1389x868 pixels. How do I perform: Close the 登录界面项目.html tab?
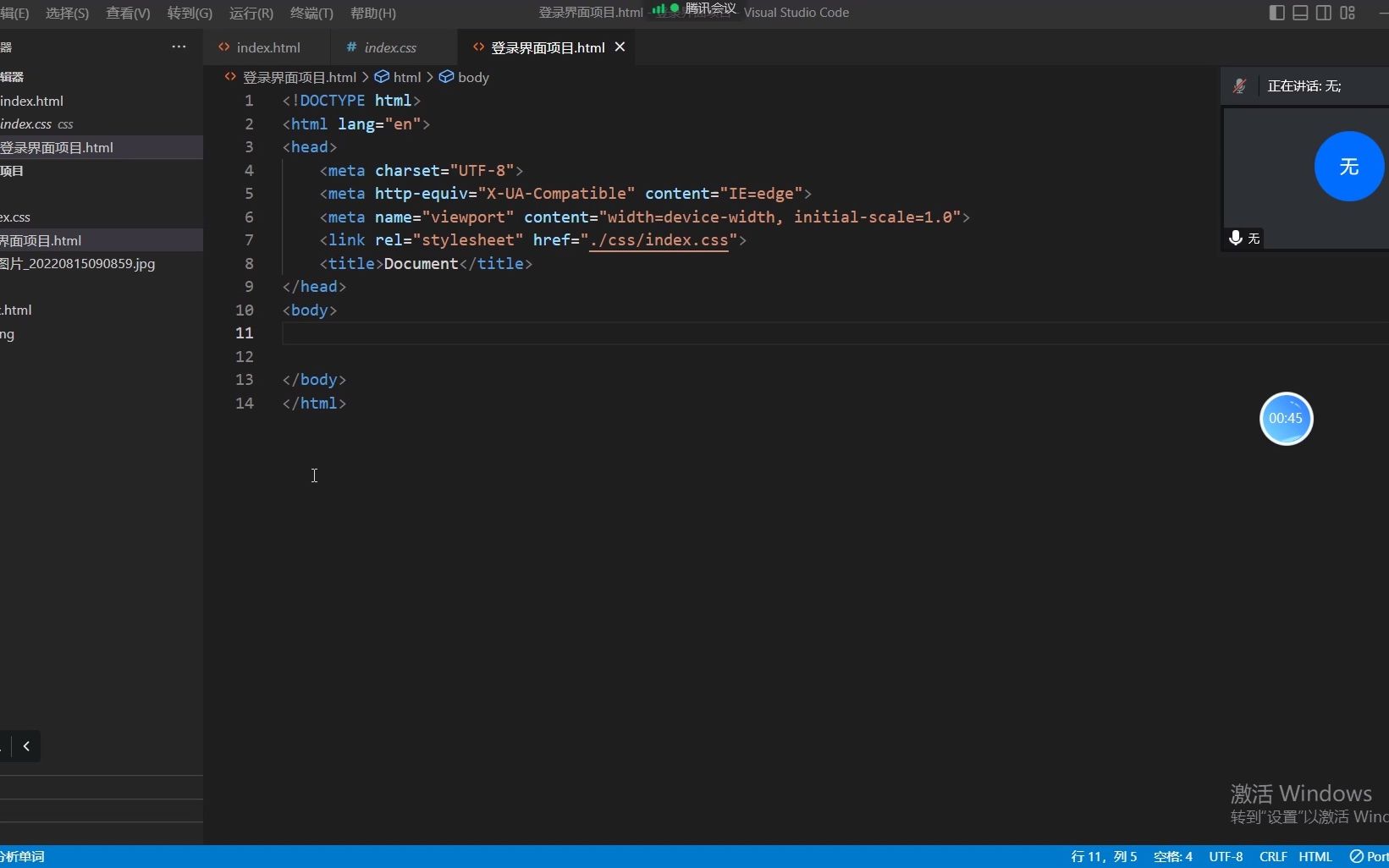coord(620,47)
